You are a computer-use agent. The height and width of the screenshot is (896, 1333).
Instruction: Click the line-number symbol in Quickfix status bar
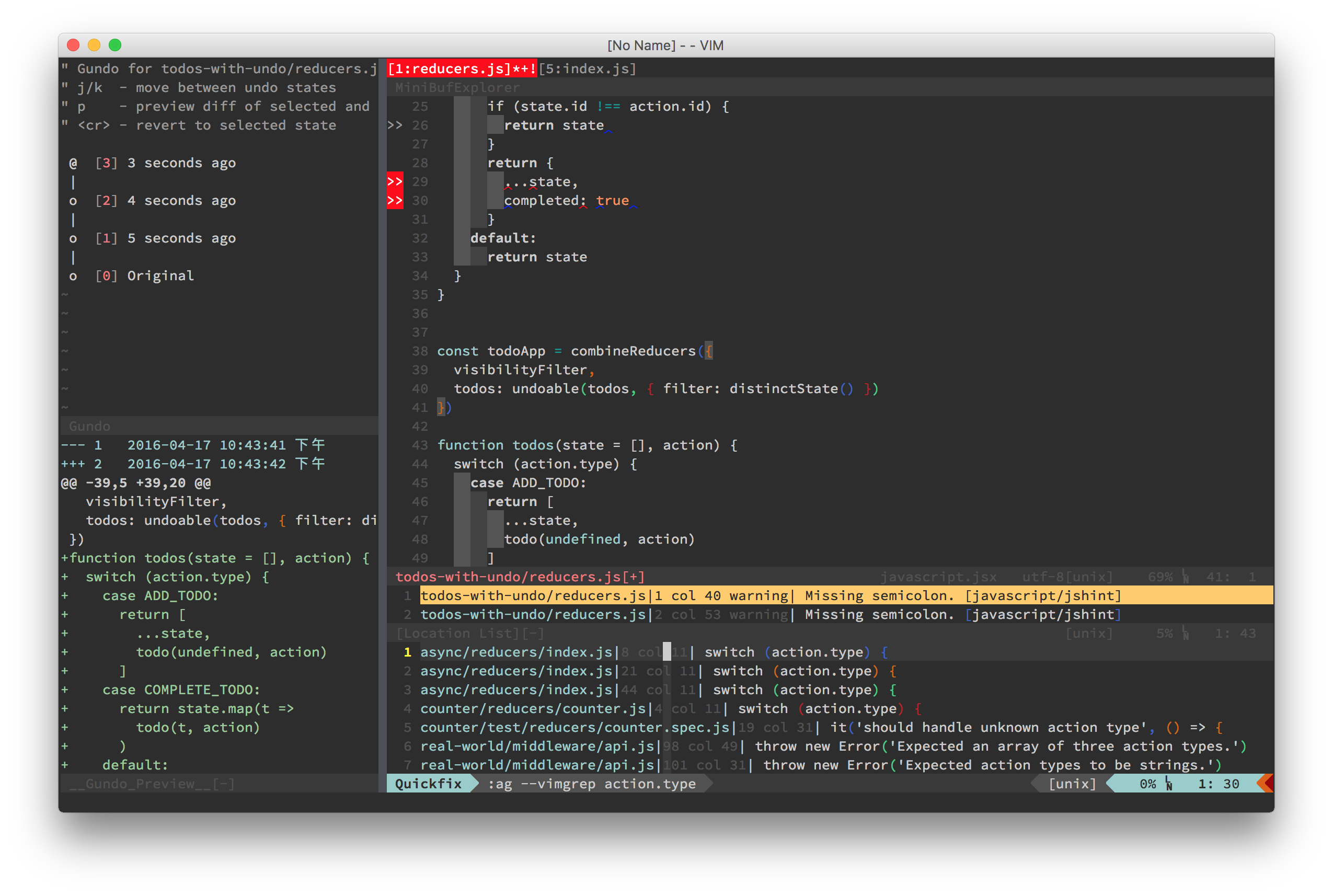[x=1169, y=784]
